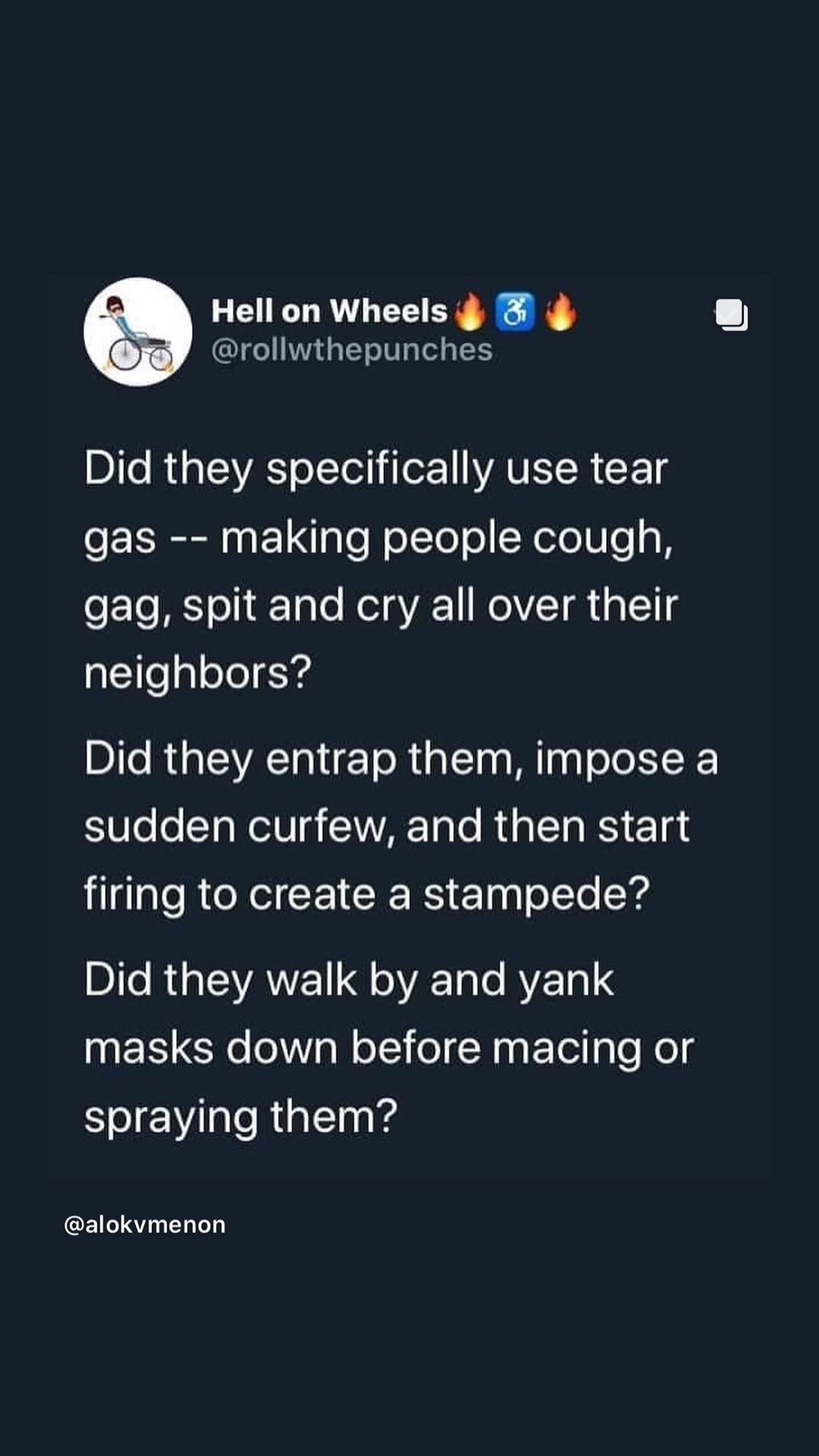This screenshot has width=819, height=1456.
Task: Click the fire emoji left of wheelchair symbol
Action: pyautogui.click(x=470, y=312)
